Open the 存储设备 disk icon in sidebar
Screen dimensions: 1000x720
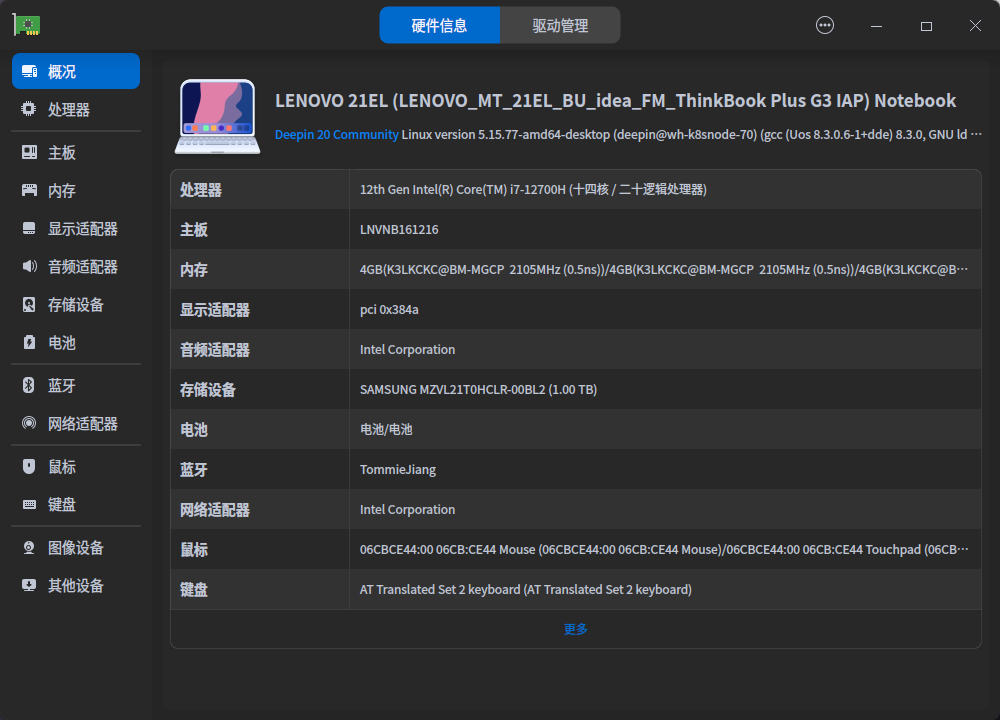(x=29, y=305)
